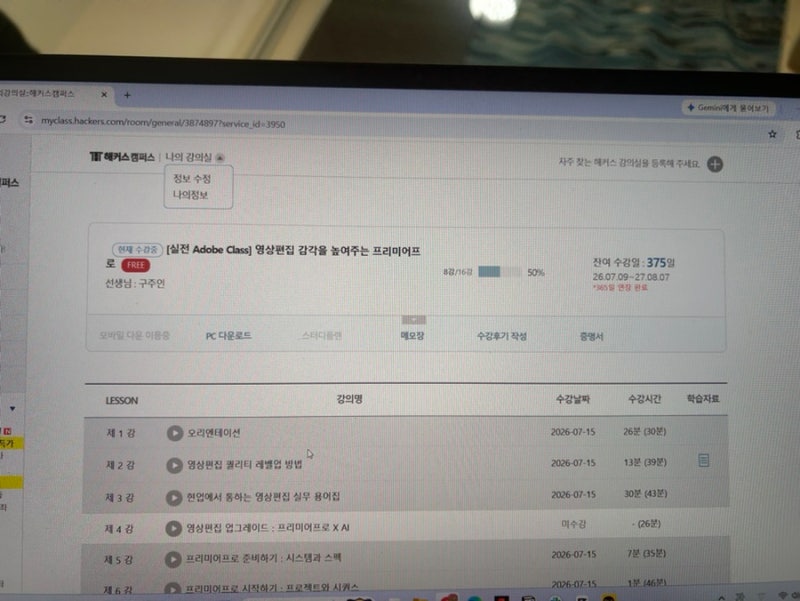
Task: Select 나의정보 in the dropdown menu
Action: pos(190,195)
